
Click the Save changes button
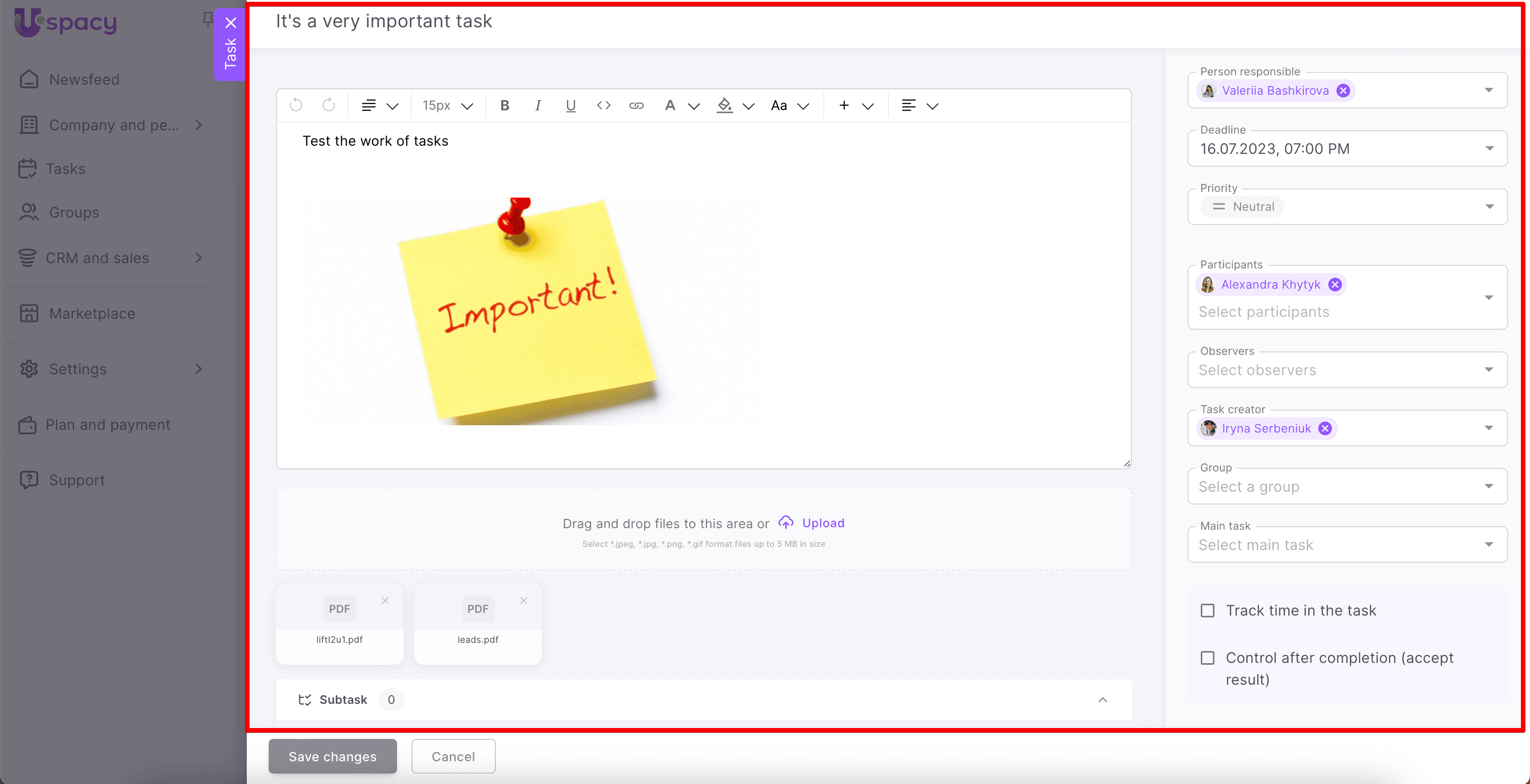(x=332, y=756)
